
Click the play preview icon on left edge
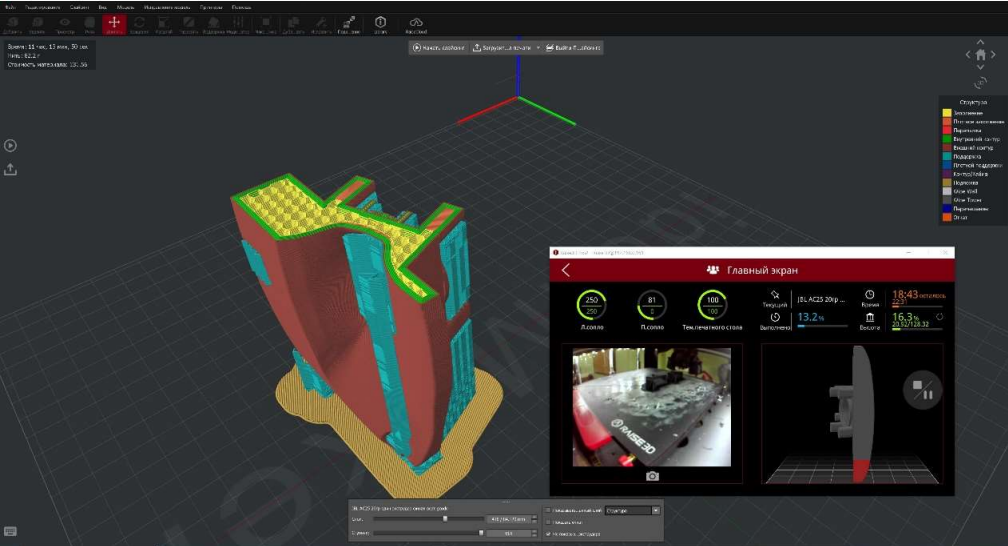[10, 145]
